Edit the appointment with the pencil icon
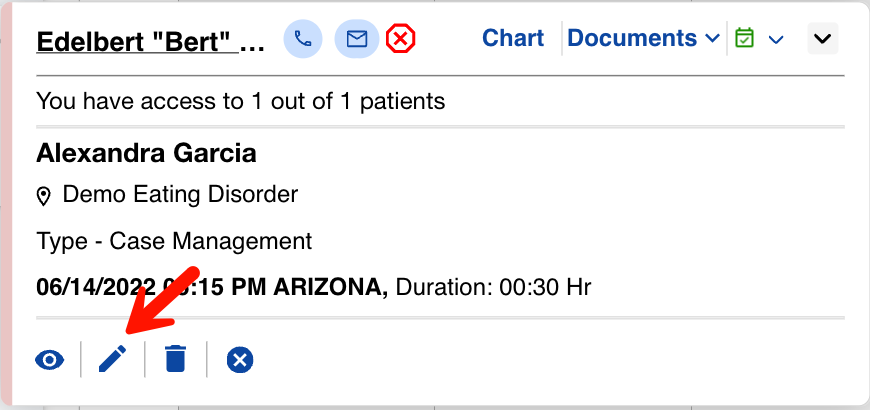 point(113,359)
